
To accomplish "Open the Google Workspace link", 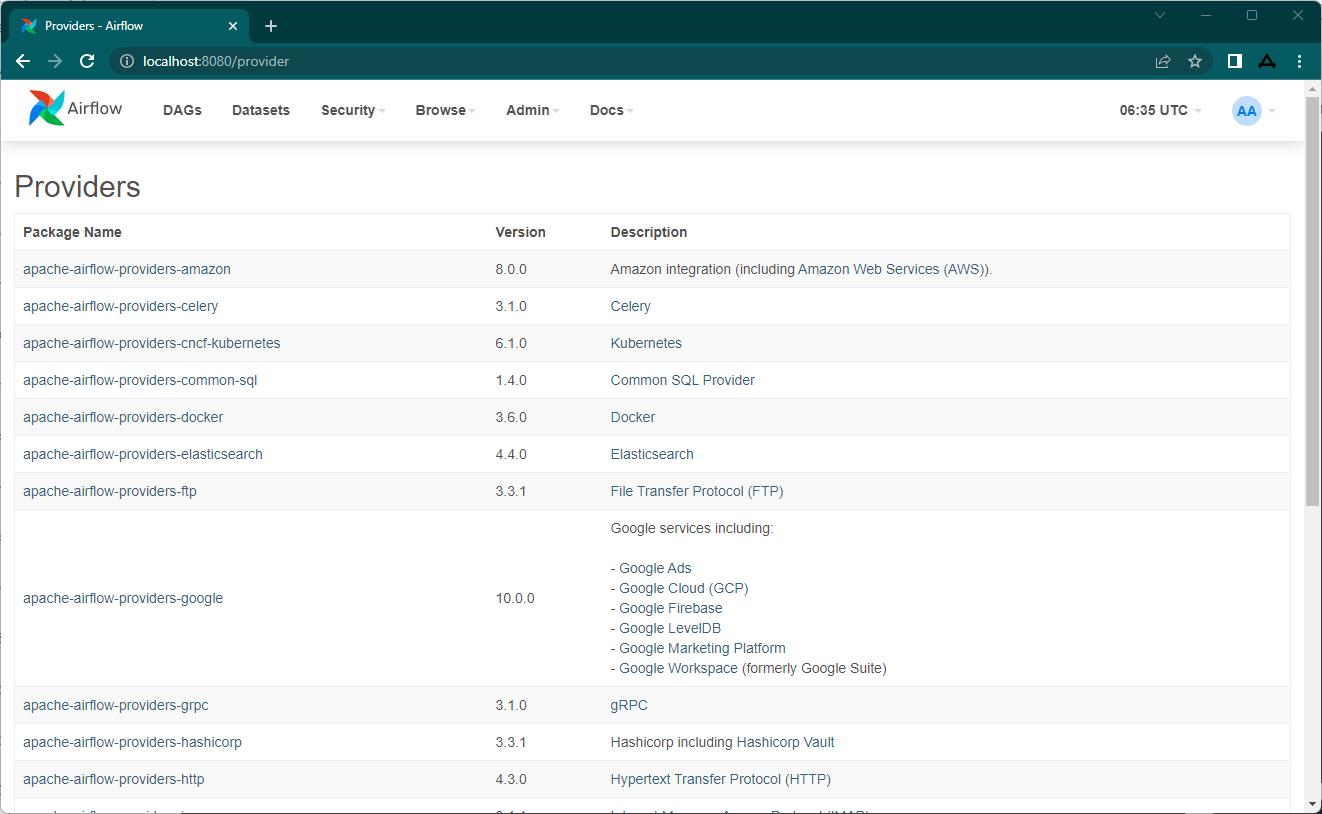I will (x=679, y=668).
